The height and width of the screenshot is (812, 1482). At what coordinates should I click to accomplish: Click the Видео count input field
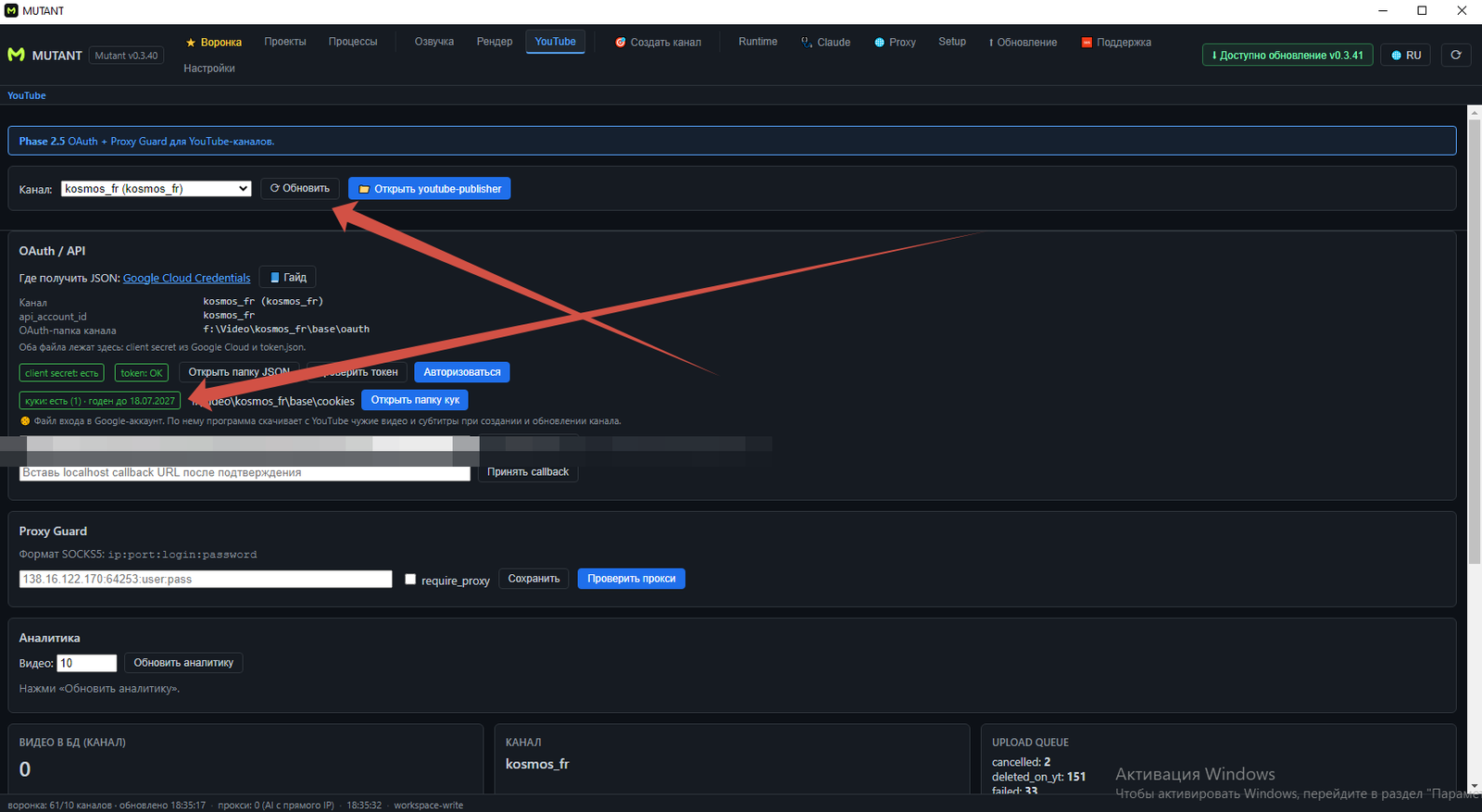pos(87,663)
